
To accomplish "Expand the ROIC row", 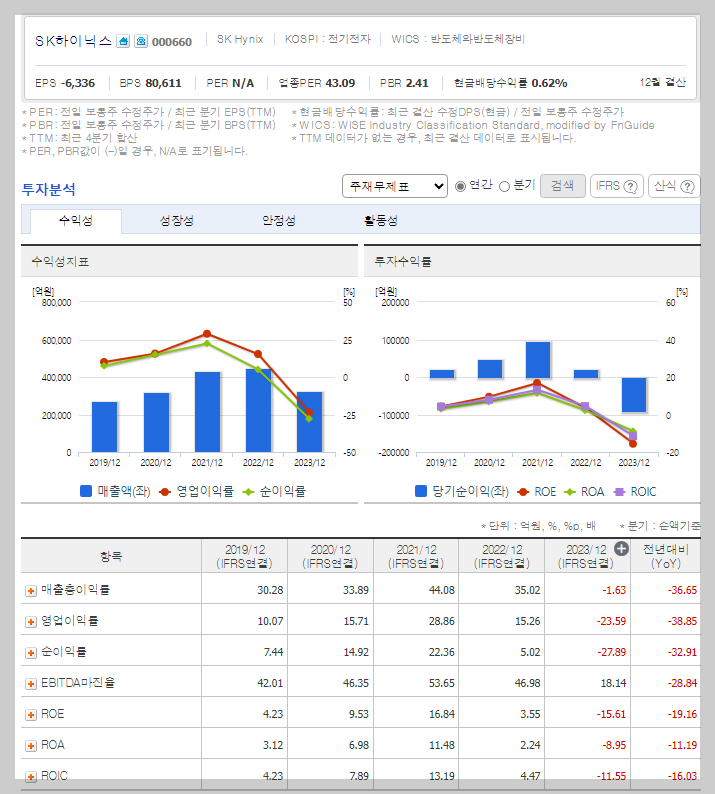I will pyautogui.click(x=31, y=777).
